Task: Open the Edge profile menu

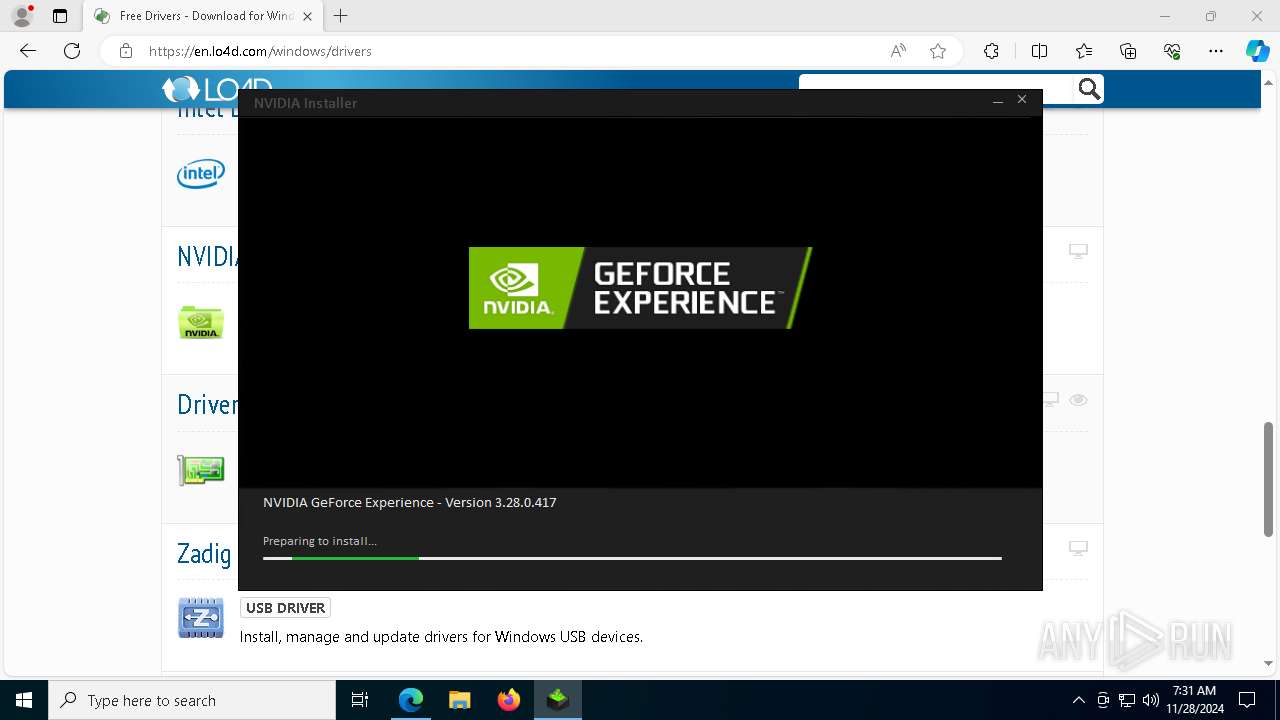Action: tap(22, 16)
